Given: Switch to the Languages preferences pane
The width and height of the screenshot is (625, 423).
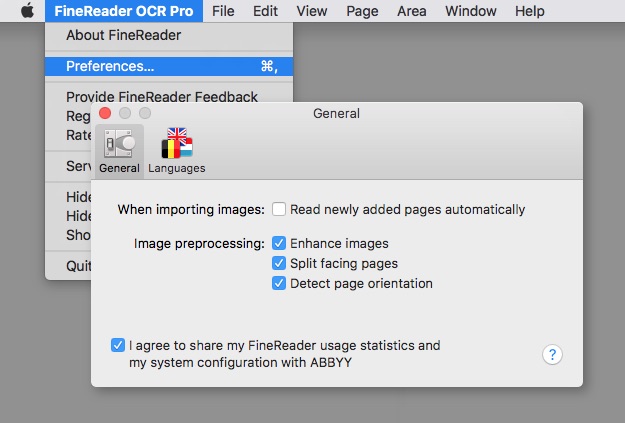Looking at the screenshot, I should pos(177,150).
